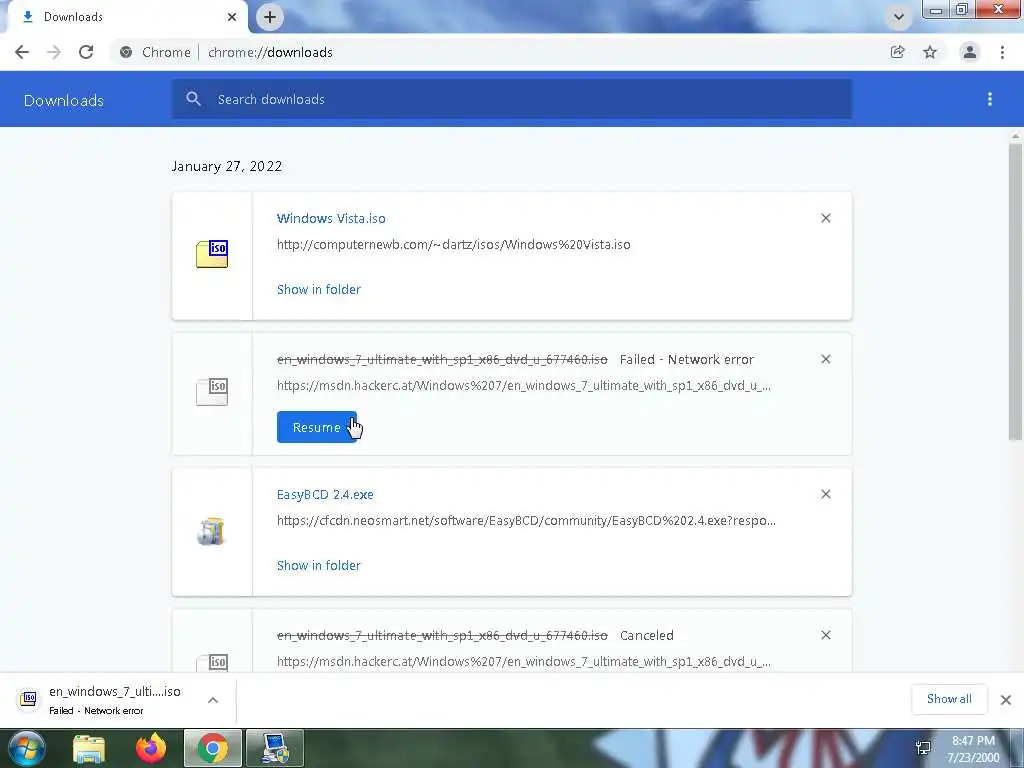This screenshot has width=1024, height=768.
Task: Click the computer setup taskbar icon
Action: click(x=275, y=748)
